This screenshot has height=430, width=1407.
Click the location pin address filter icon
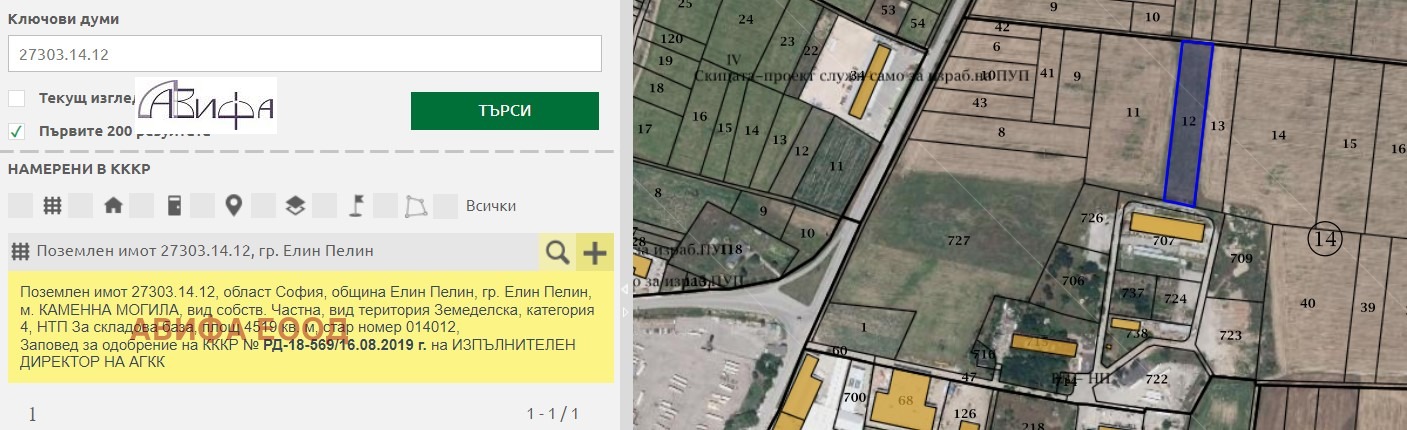[x=234, y=206]
